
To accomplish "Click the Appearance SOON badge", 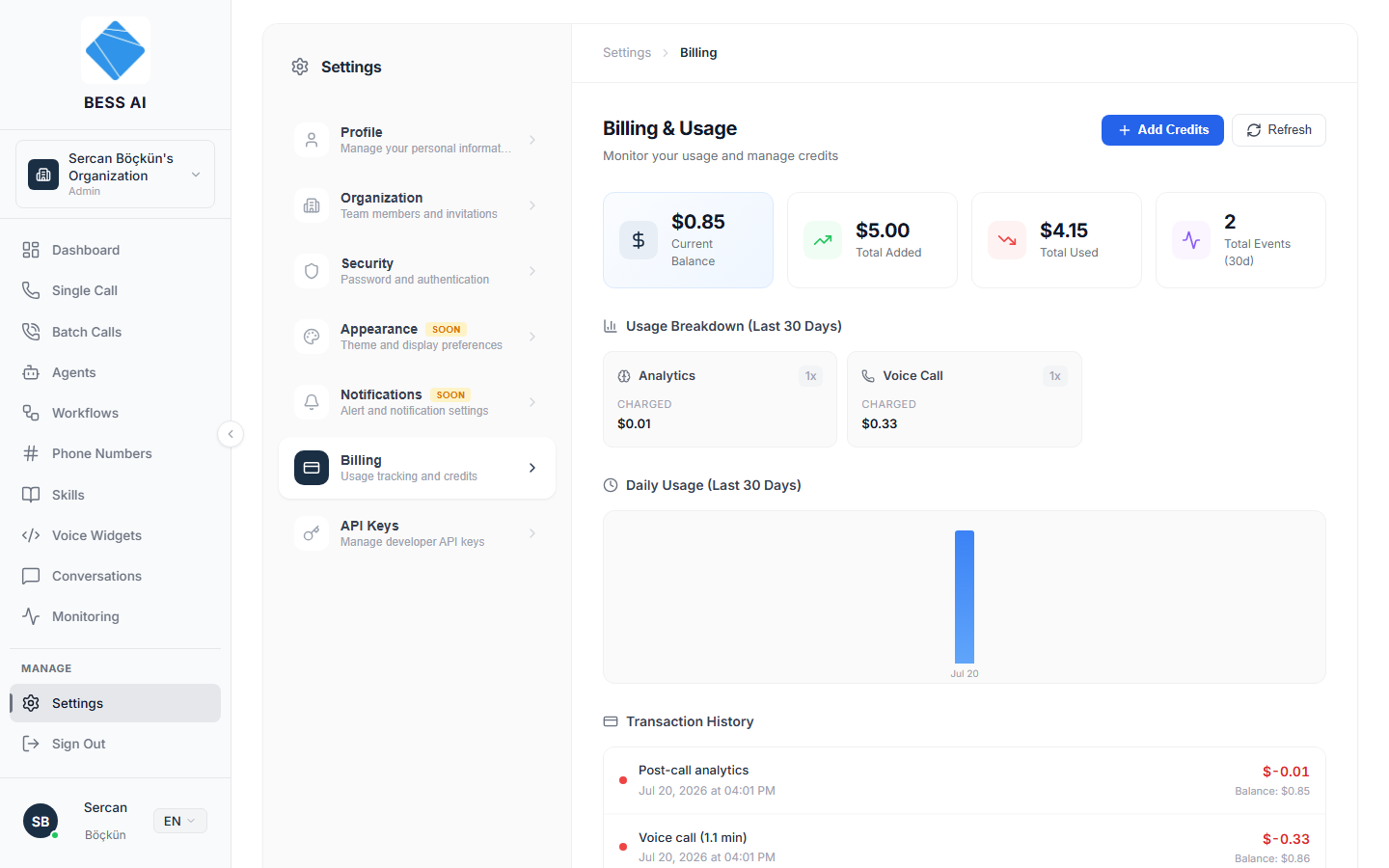I will [x=447, y=330].
